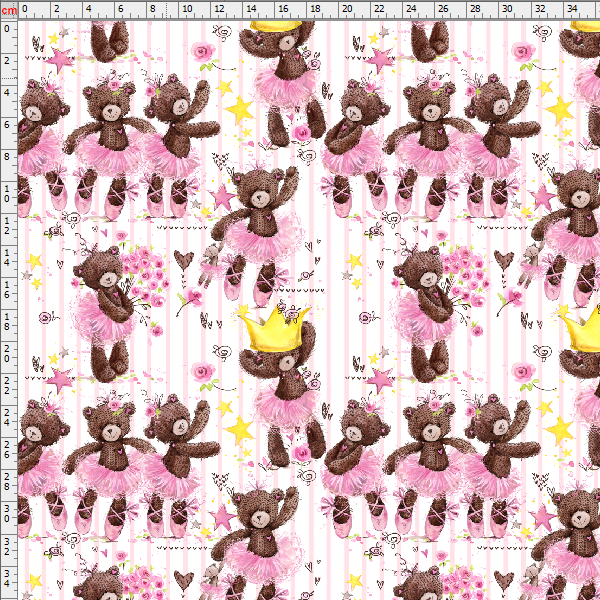Click the 0 mark on the vertical ruler
The image size is (600, 600).
click(7, 29)
